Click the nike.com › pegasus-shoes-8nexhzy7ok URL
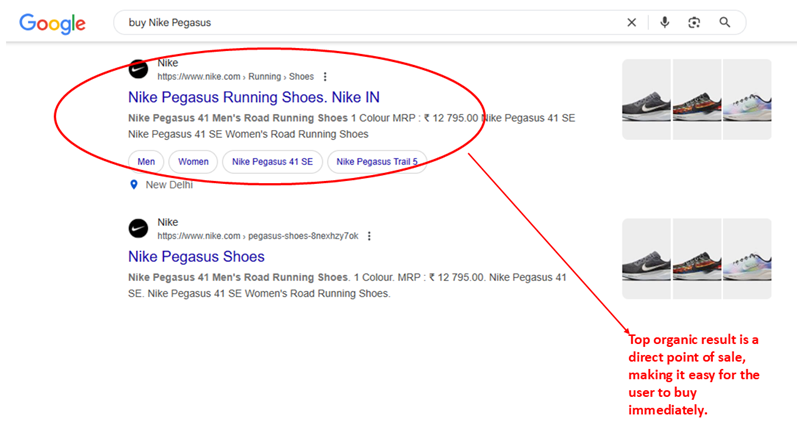 [x=258, y=236]
